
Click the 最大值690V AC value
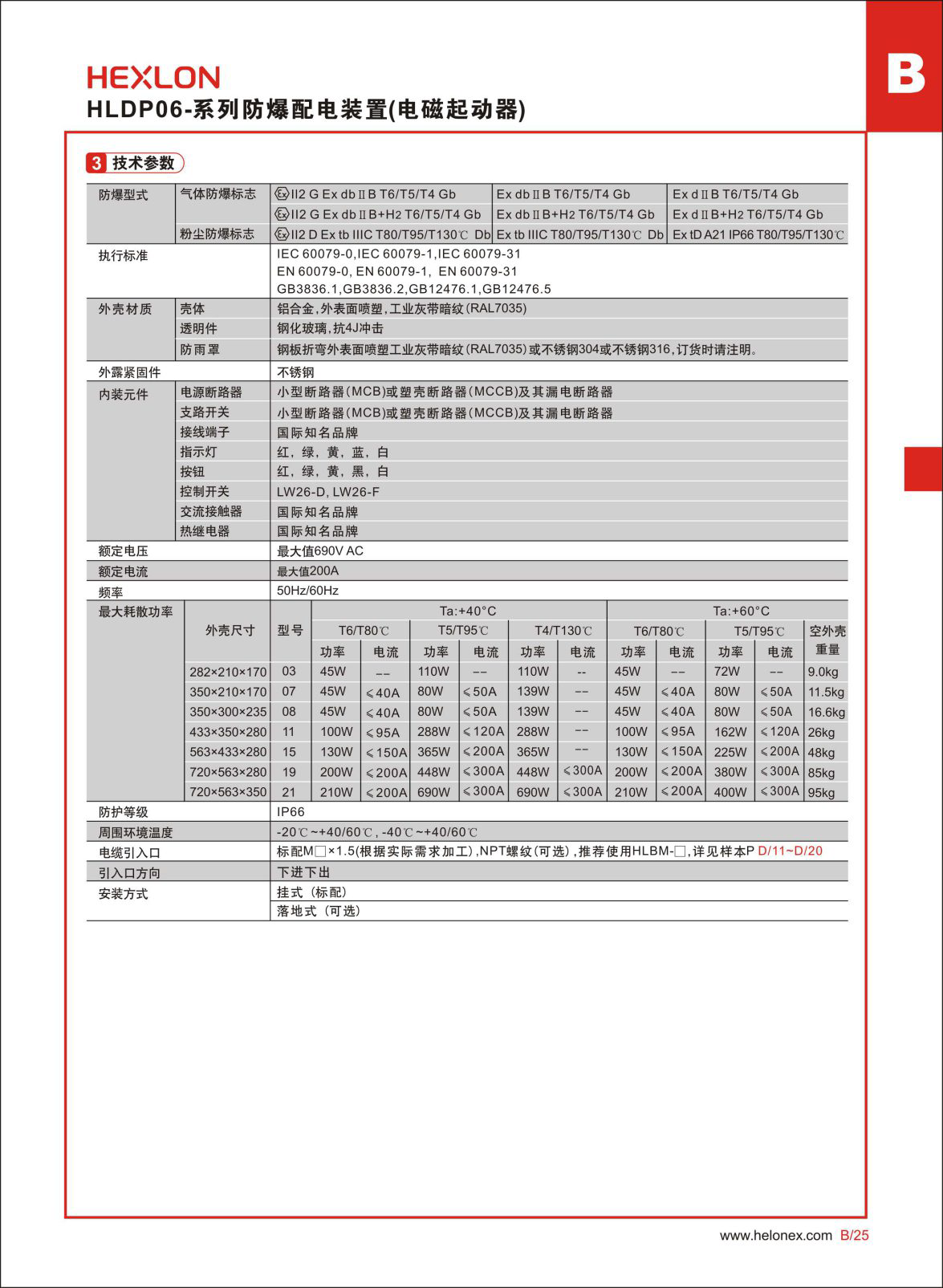tap(320, 551)
